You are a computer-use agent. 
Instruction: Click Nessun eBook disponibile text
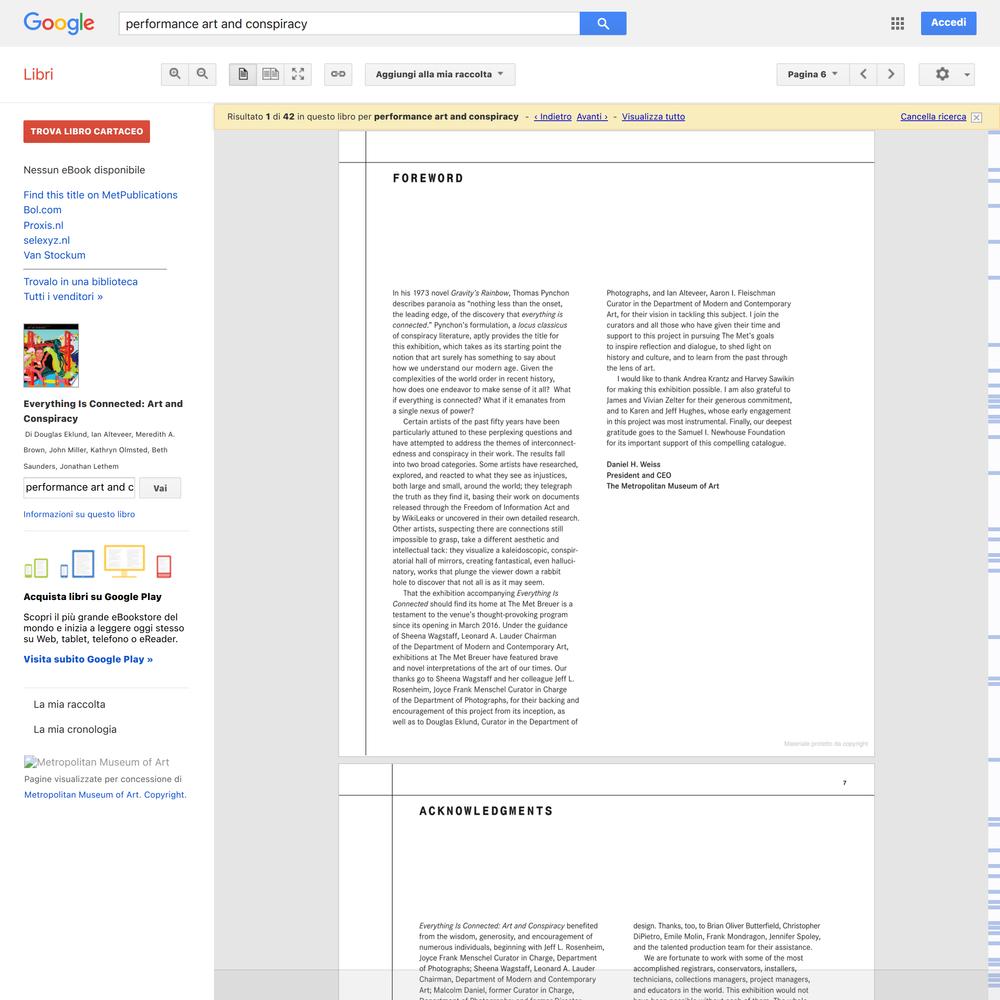pos(84,170)
